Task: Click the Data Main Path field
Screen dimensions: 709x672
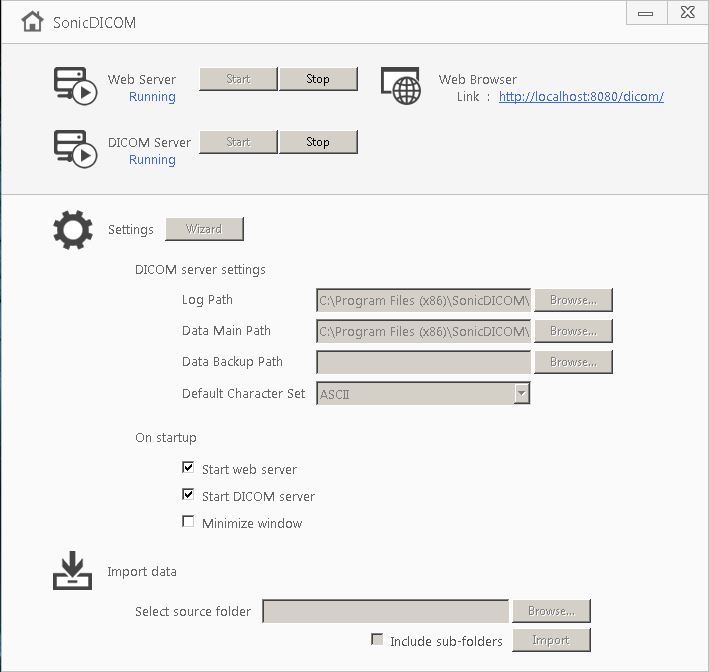Action: (423, 331)
